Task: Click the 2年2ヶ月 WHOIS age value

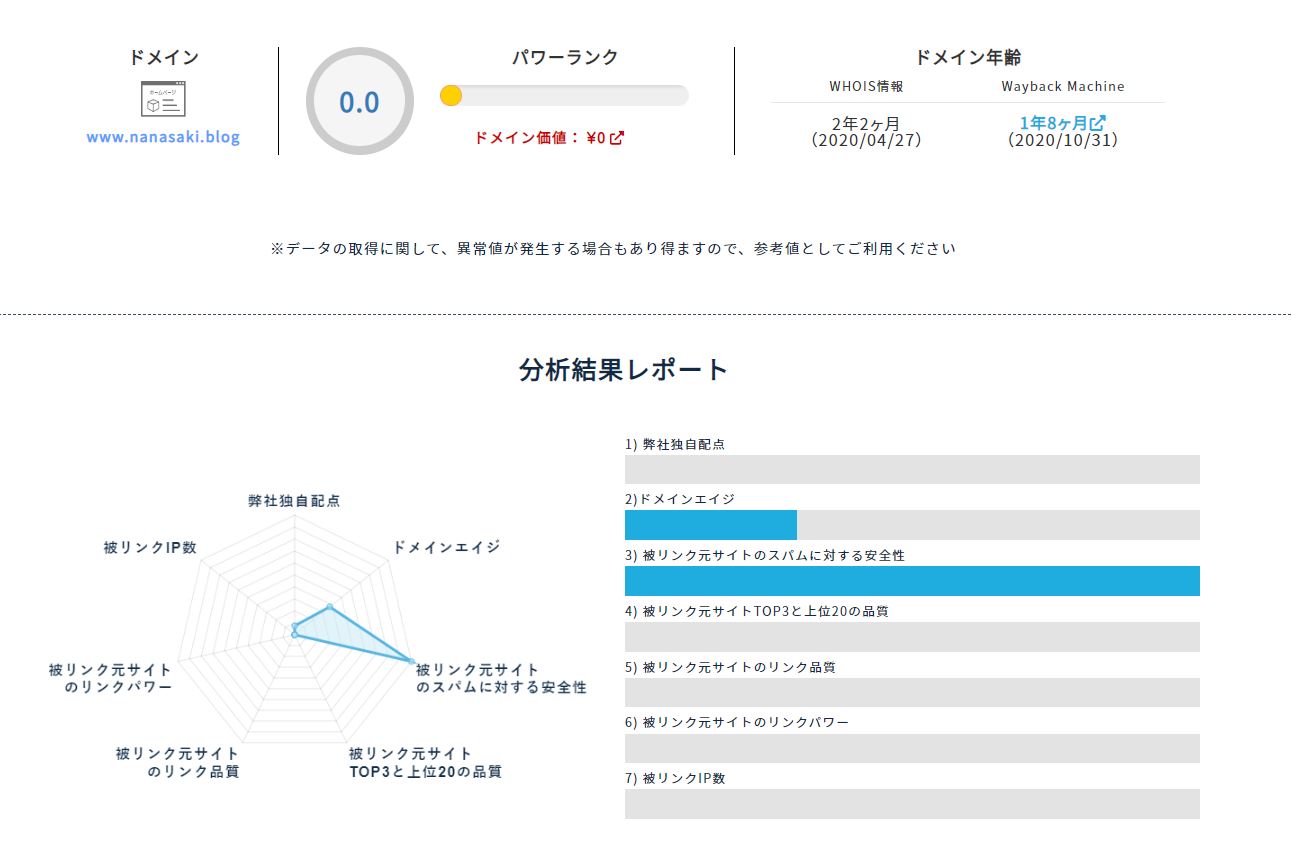Action: 866,123
